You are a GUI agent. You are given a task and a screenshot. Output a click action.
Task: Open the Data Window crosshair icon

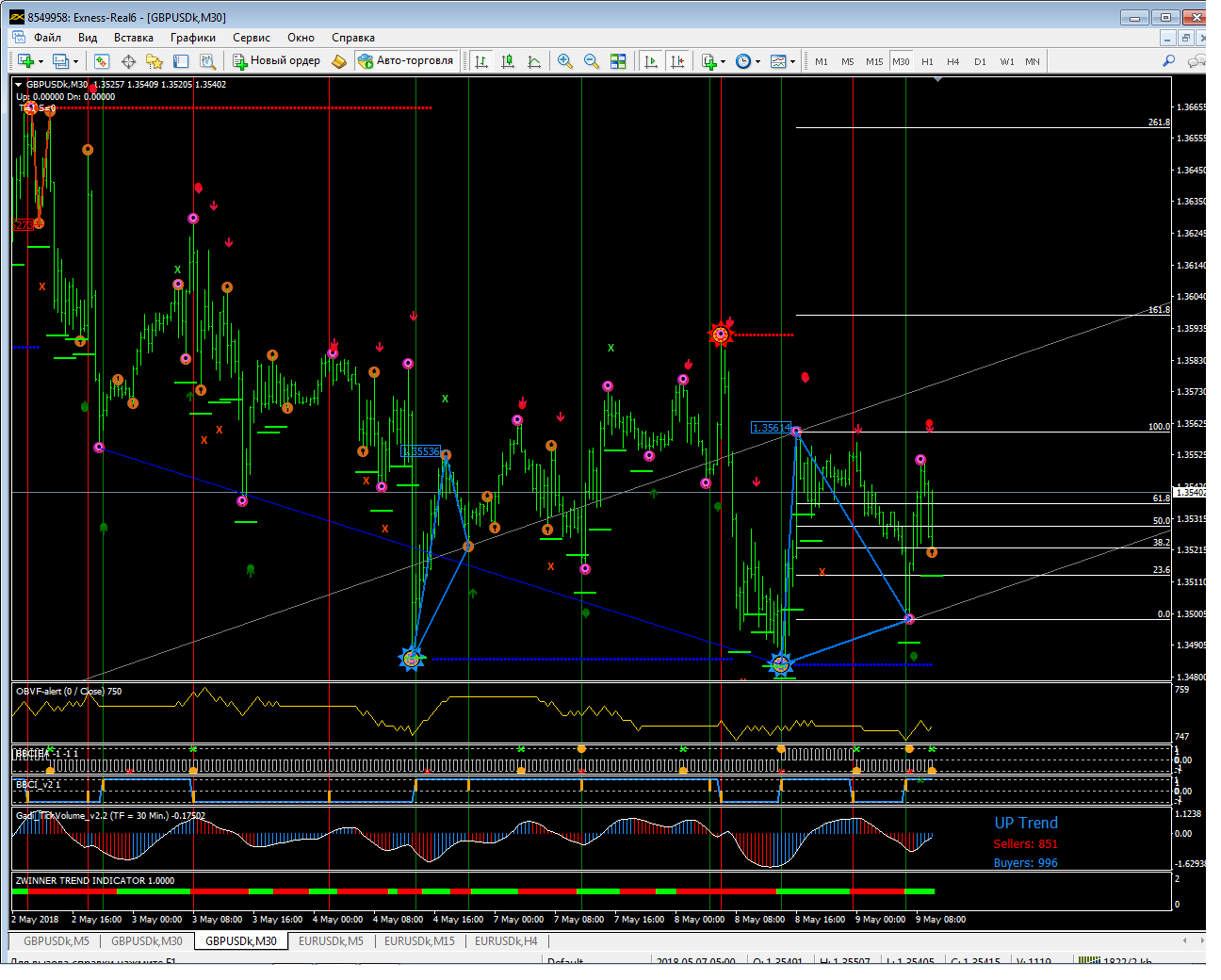[x=128, y=61]
